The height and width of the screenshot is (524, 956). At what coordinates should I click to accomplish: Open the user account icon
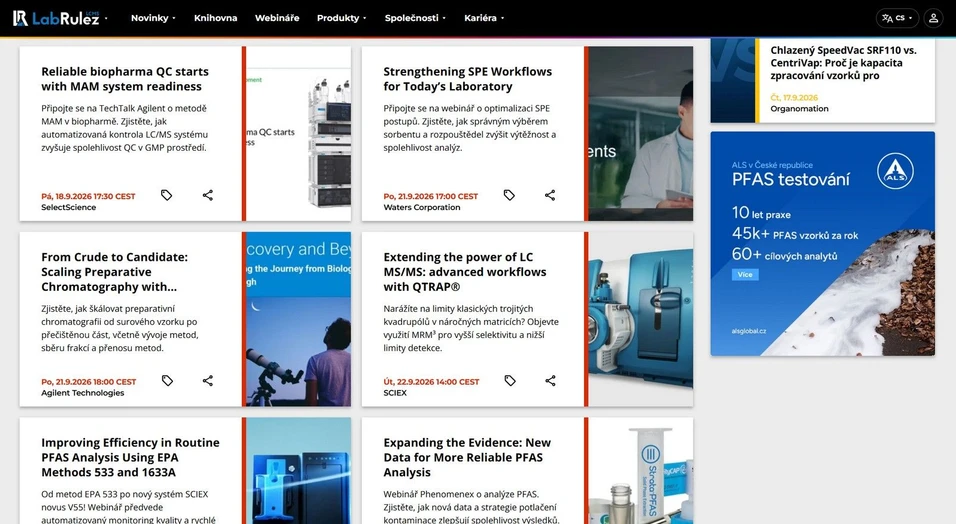click(x=933, y=18)
